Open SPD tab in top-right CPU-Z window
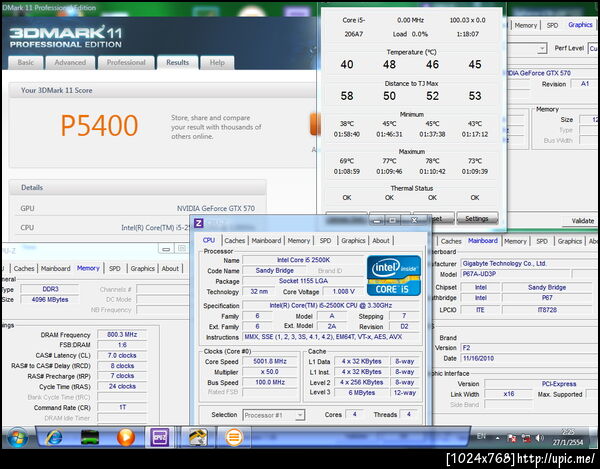The image size is (600, 469). 552,25
